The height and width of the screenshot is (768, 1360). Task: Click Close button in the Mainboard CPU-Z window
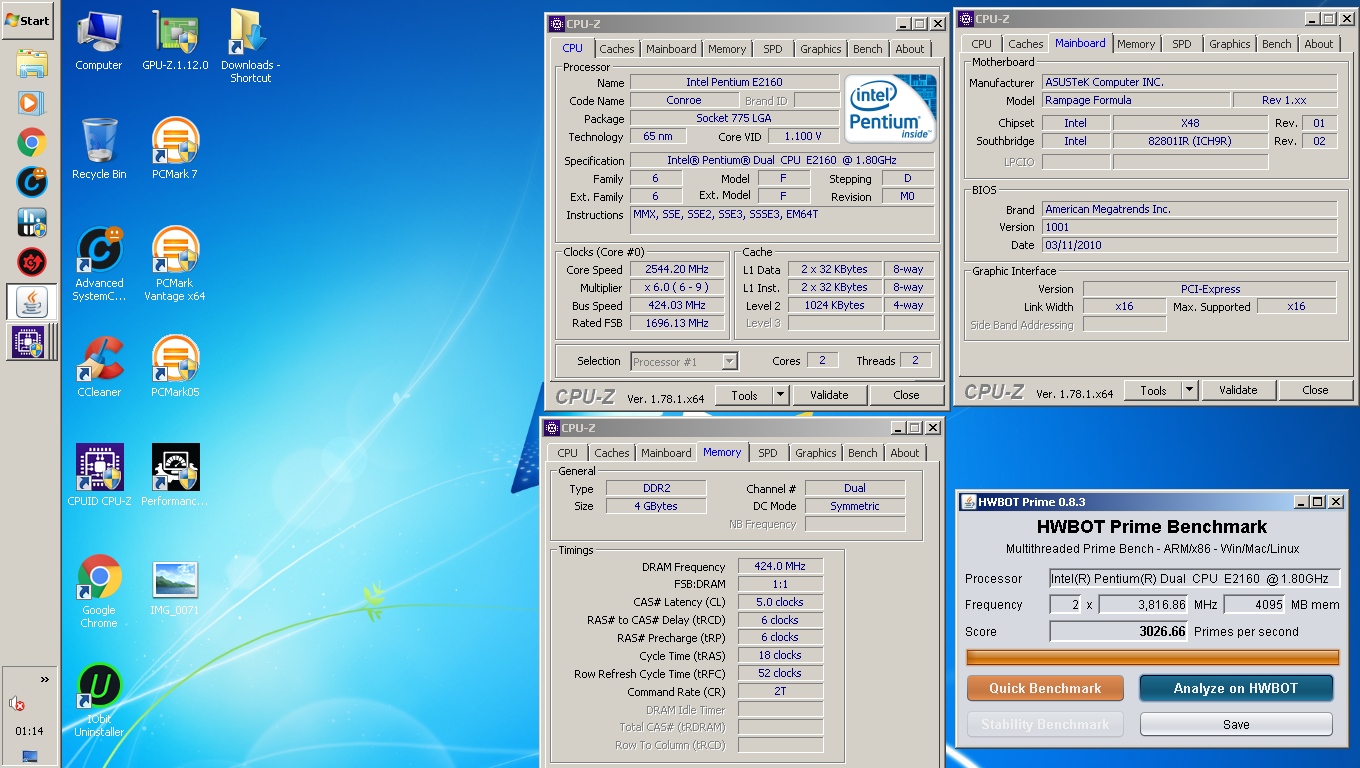pos(1315,390)
